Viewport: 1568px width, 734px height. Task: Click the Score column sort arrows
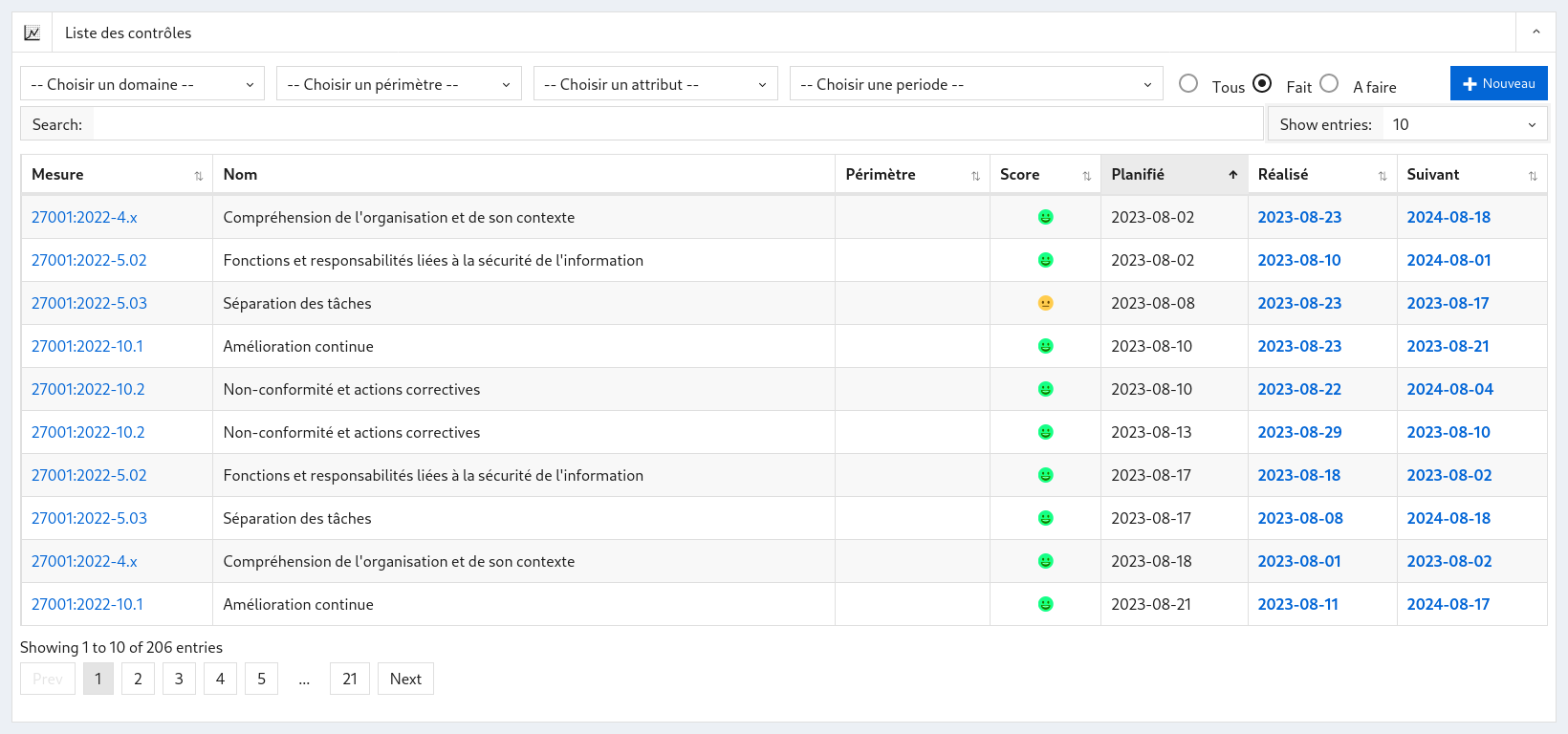1086,176
